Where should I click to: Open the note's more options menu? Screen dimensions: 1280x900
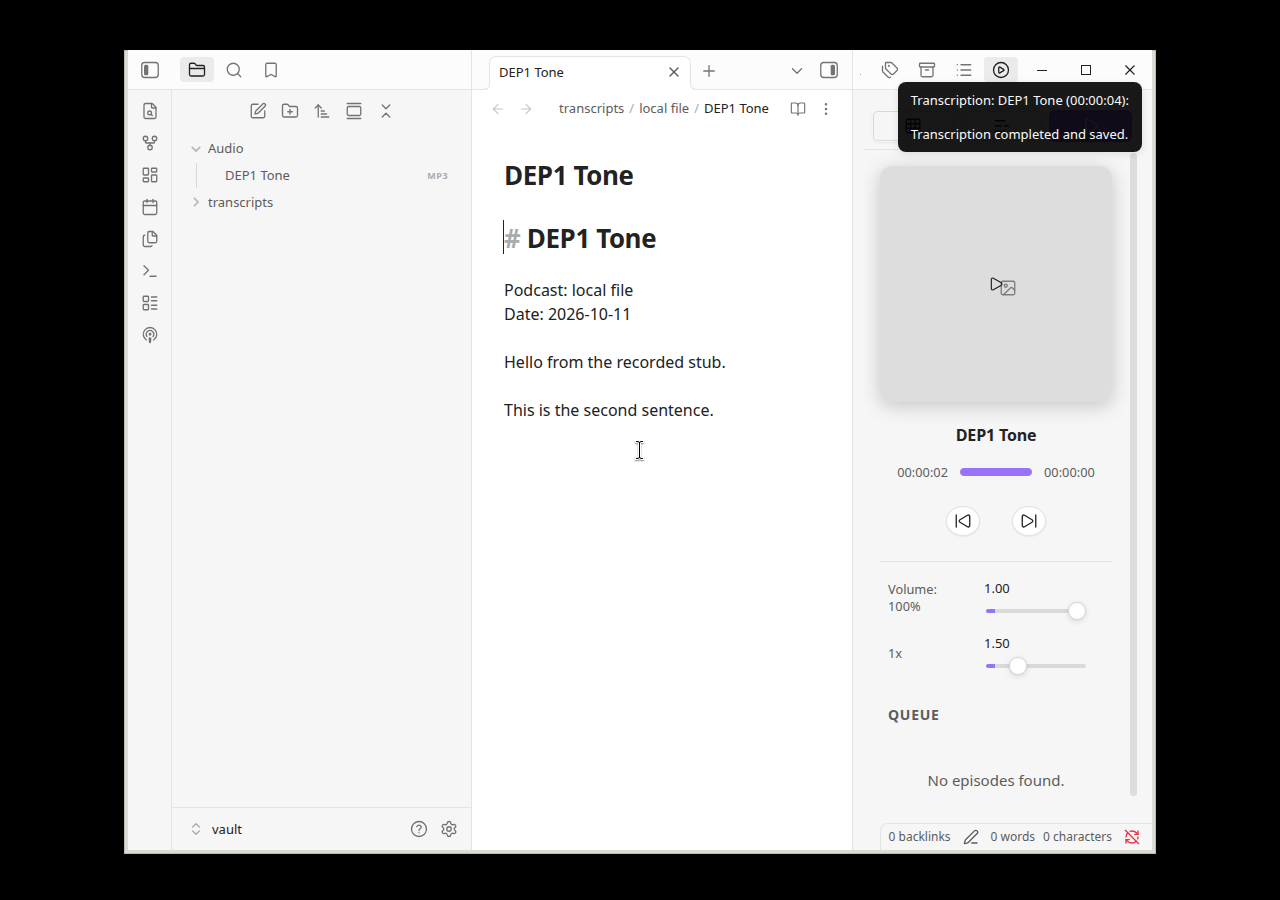[x=826, y=109]
